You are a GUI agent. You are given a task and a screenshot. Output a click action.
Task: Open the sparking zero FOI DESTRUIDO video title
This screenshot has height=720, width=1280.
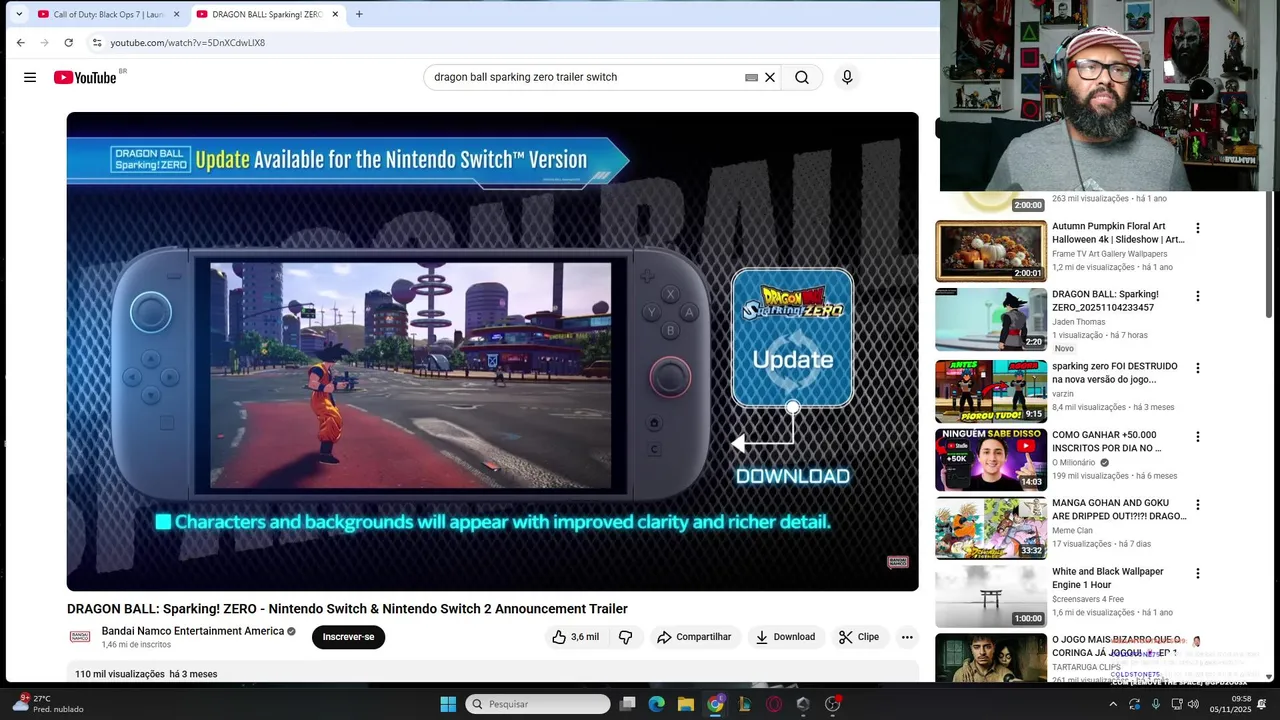tap(1115, 373)
